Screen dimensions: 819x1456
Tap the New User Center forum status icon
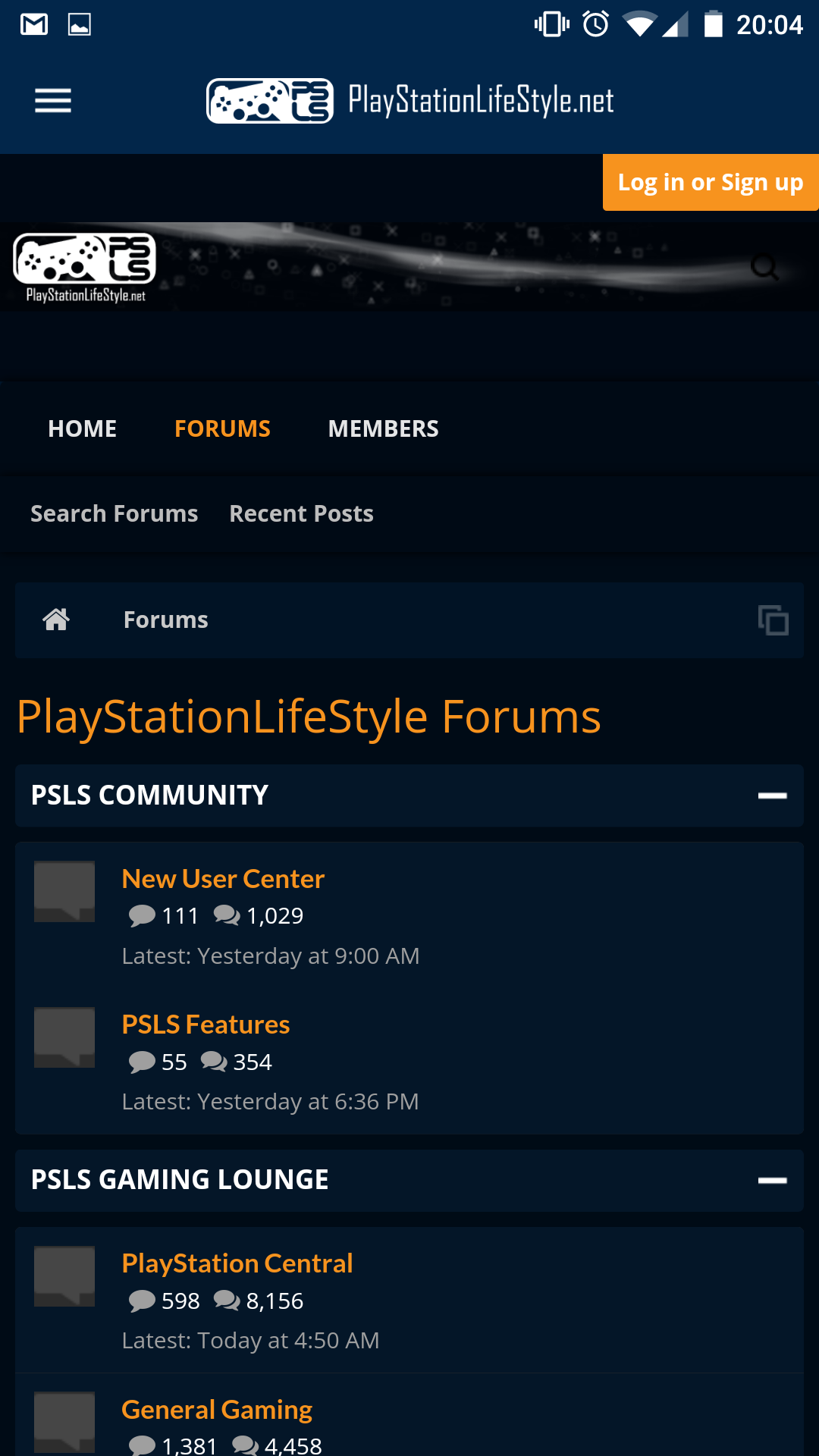tap(64, 891)
